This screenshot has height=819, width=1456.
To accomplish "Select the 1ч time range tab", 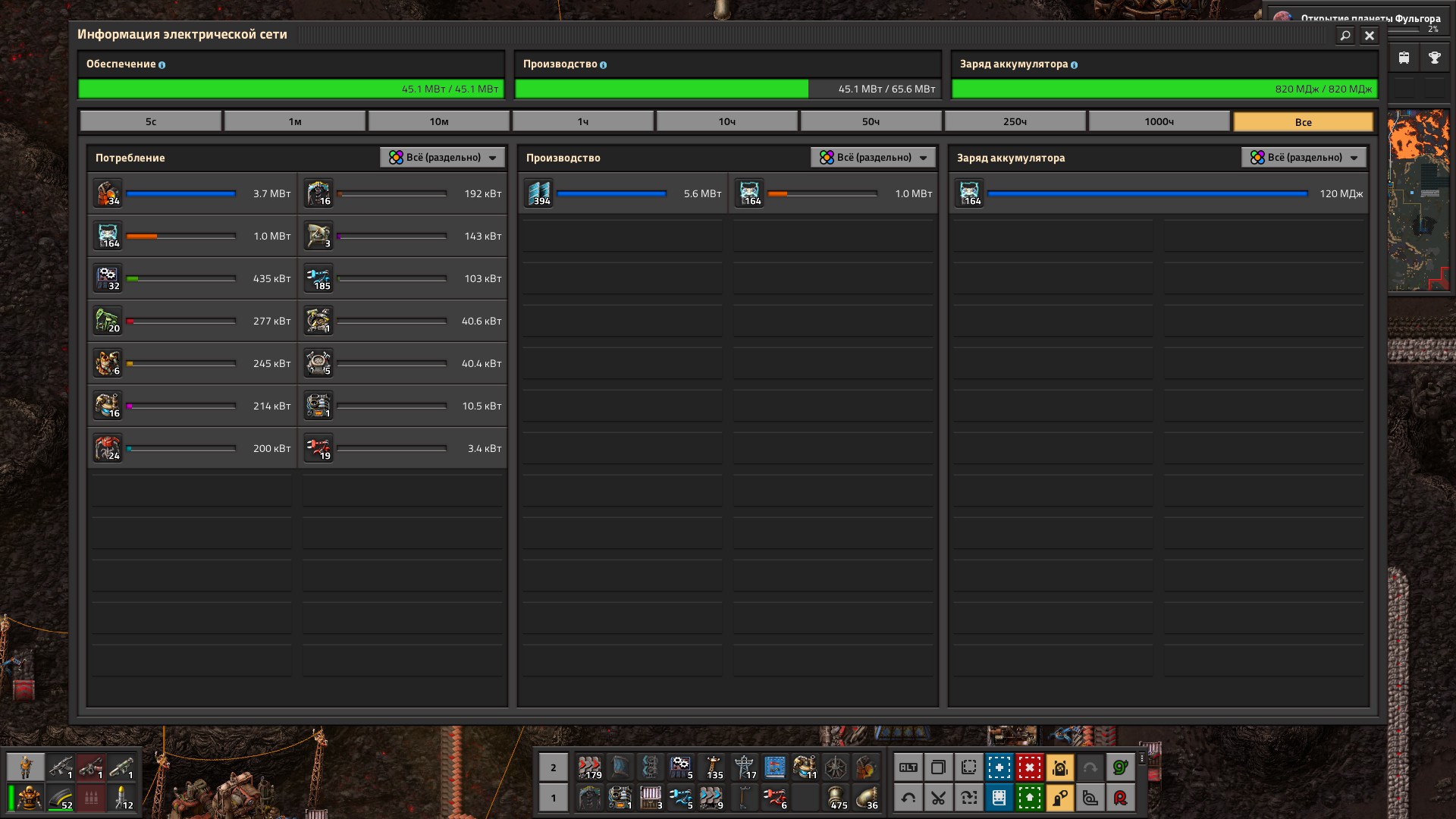I will pyautogui.click(x=583, y=121).
